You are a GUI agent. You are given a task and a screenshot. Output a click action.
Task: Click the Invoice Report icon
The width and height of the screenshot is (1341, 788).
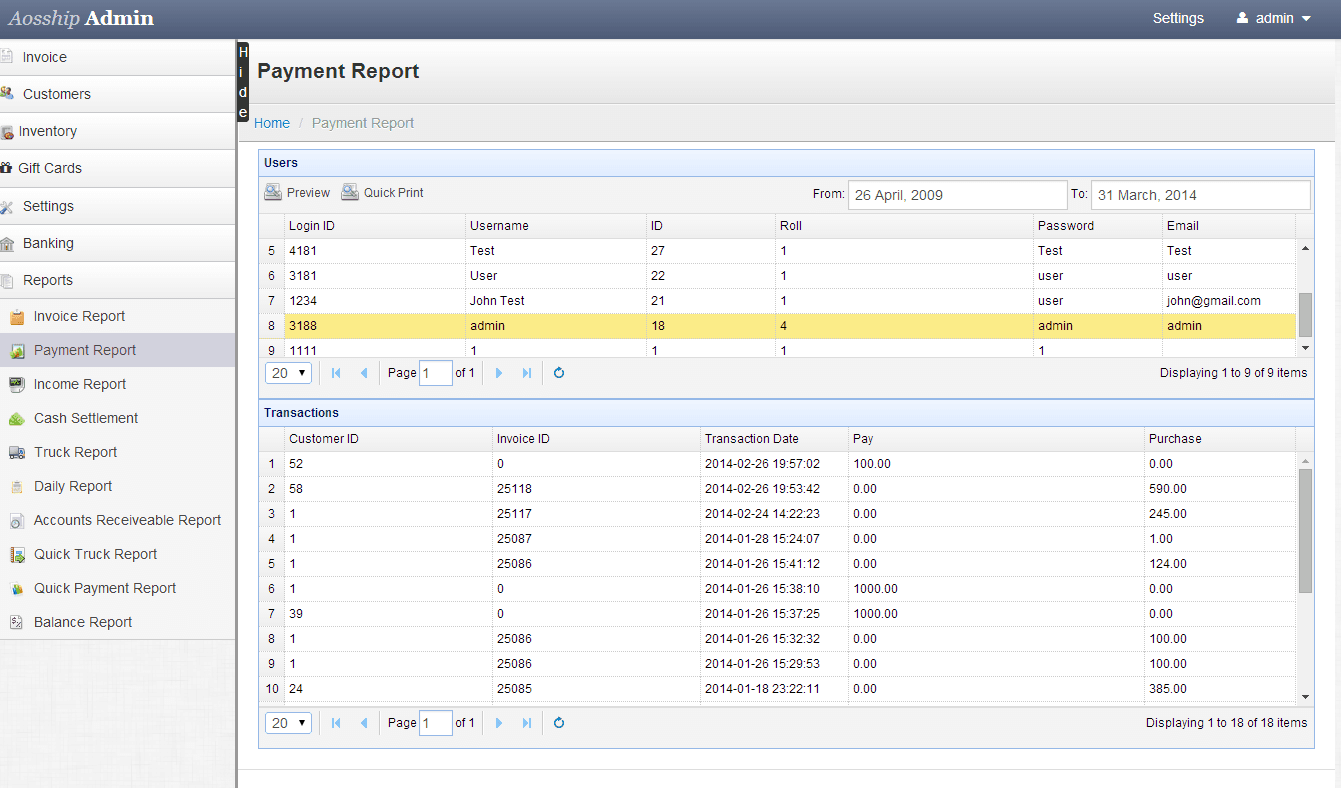point(16,317)
